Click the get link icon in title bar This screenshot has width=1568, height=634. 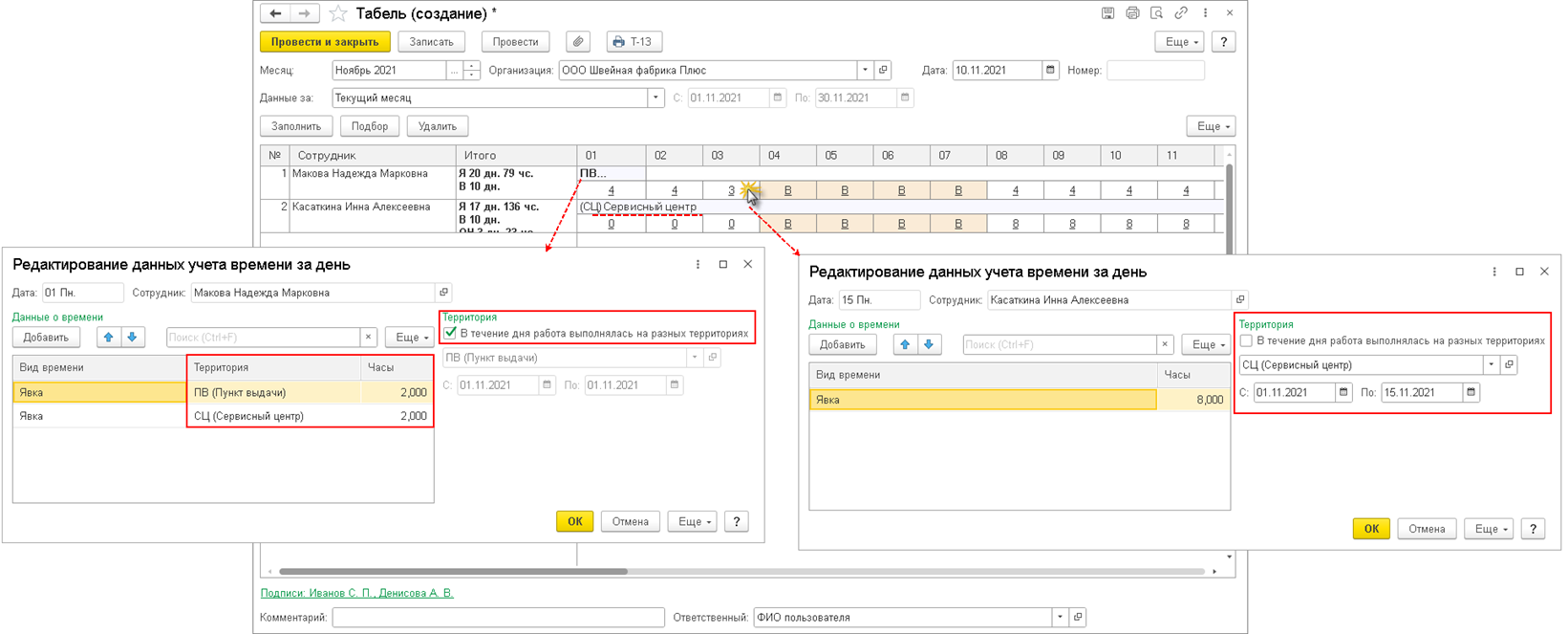pos(1181,13)
